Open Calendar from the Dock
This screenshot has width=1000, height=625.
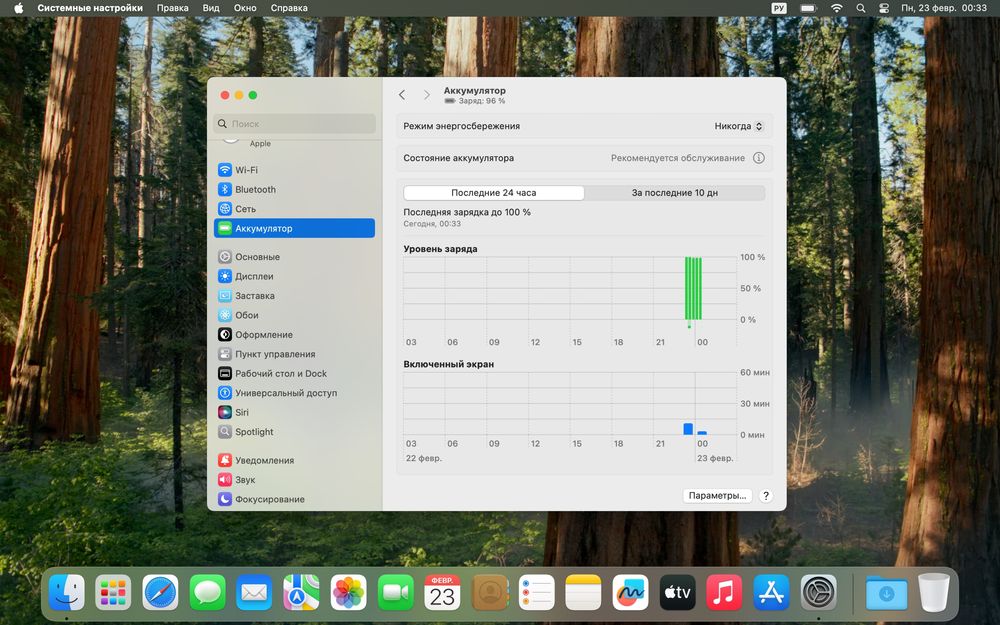[x=442, y=592]
